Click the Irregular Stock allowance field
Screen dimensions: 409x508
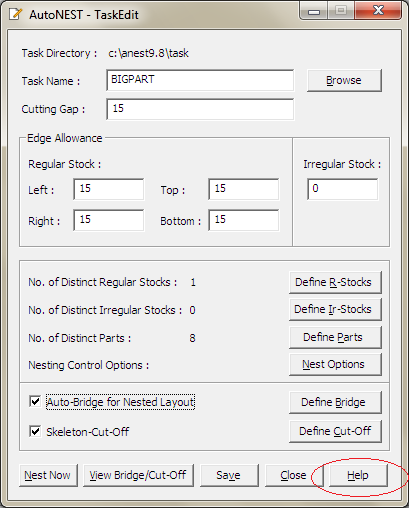(x=343, y=189)
